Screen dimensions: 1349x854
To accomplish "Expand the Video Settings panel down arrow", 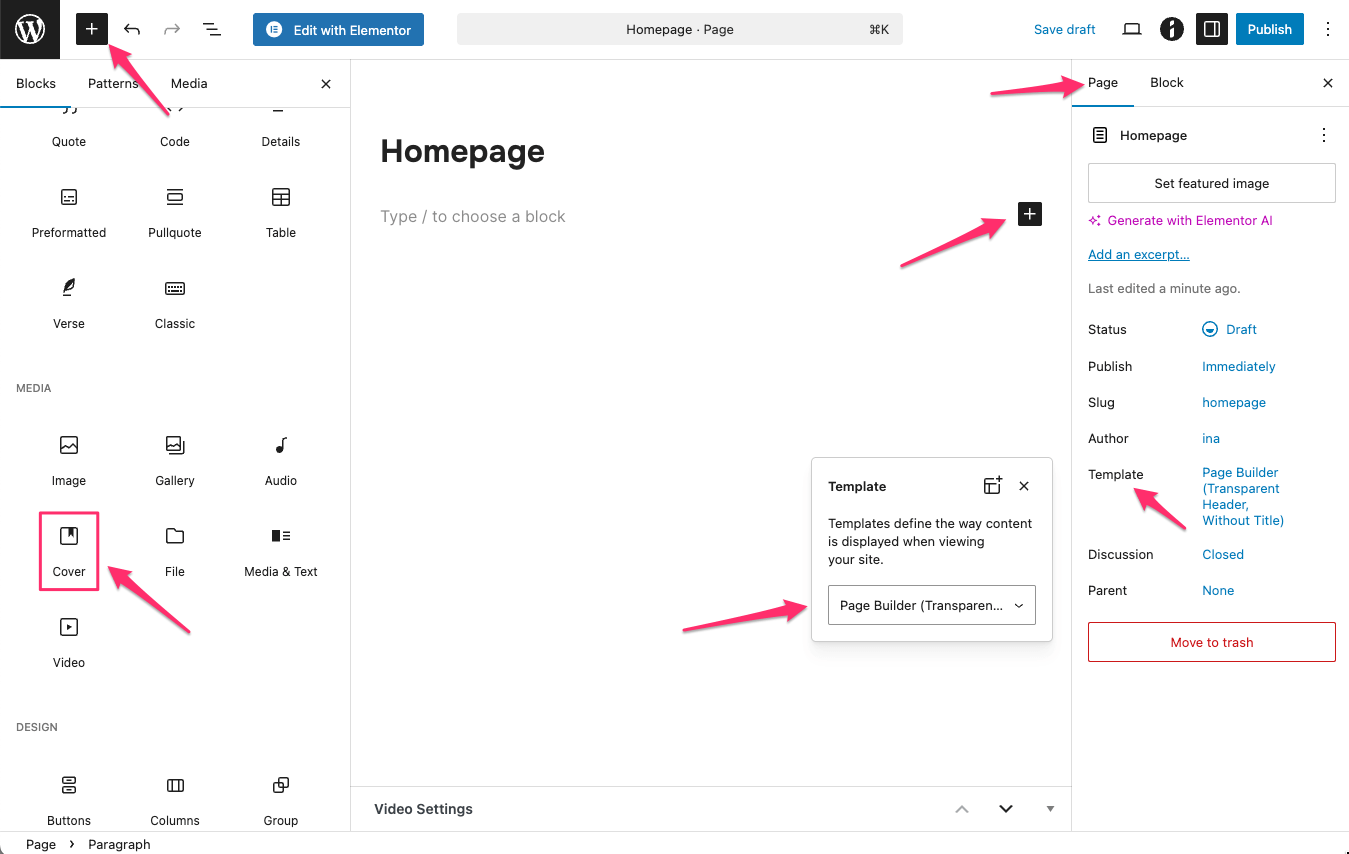I will 1006,809.
